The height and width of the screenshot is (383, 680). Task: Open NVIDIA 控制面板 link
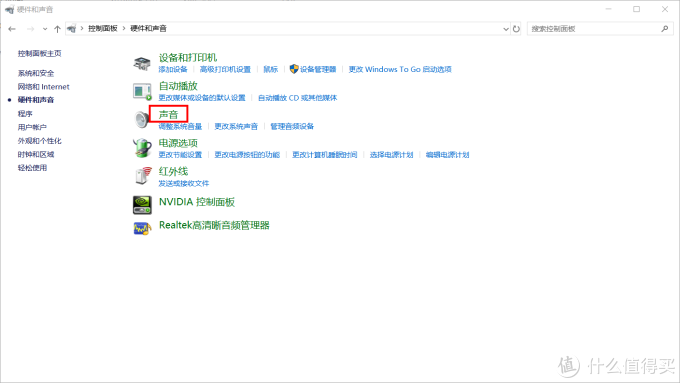pyautogui.click(x=197, y=202)
